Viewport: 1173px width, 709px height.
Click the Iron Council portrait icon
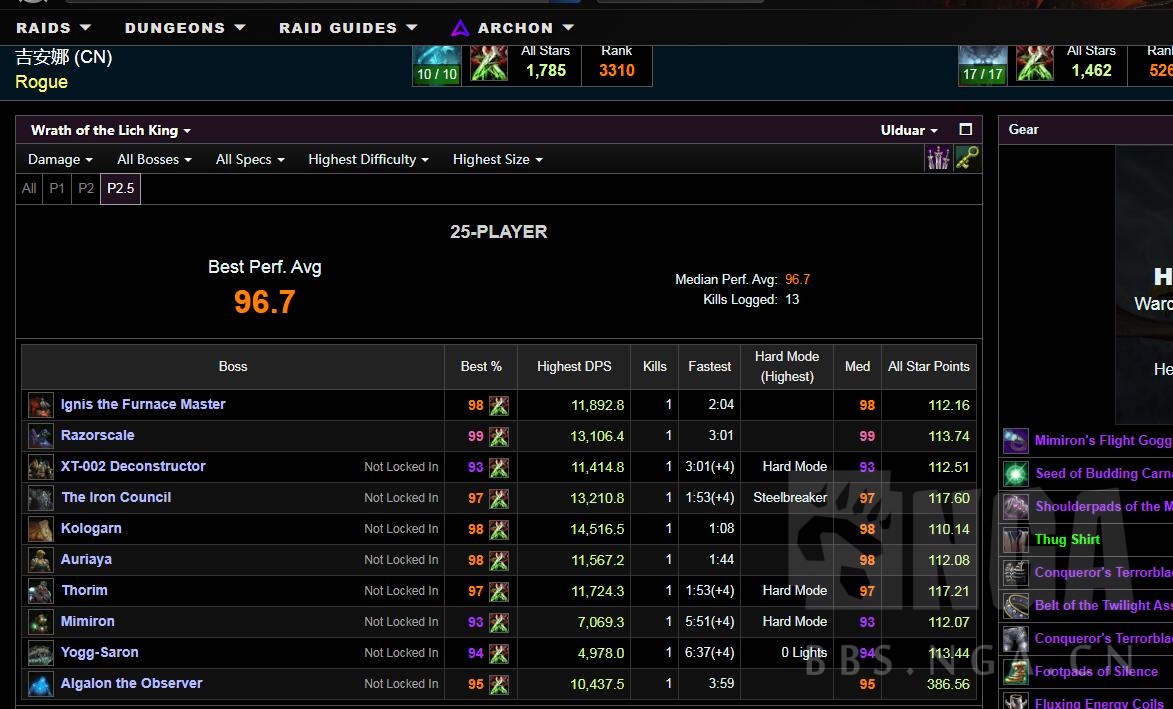[40, 498]
